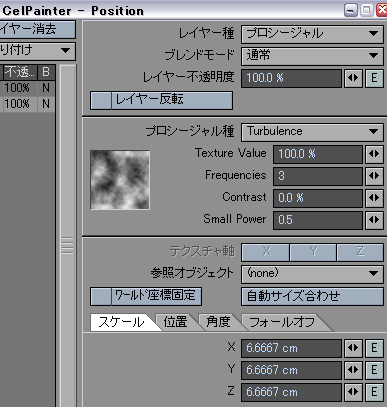387x407 pixels.
Task: Click the Contrast arrow stepper
Action: coord(374,198)
